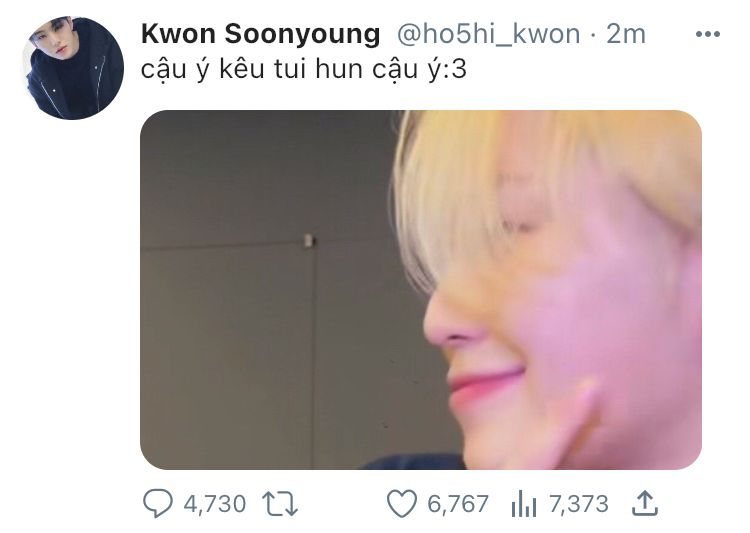The width and height of the screenshot is (750, 533).
Task: Click the ':3' emoticon in the tweet
Action: coord(455,70)
